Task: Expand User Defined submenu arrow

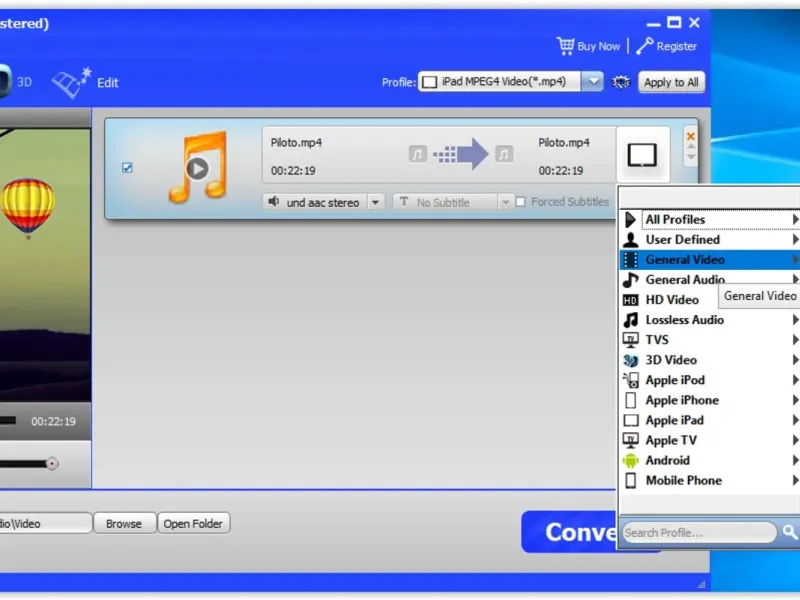Action: tap(795, 239)
